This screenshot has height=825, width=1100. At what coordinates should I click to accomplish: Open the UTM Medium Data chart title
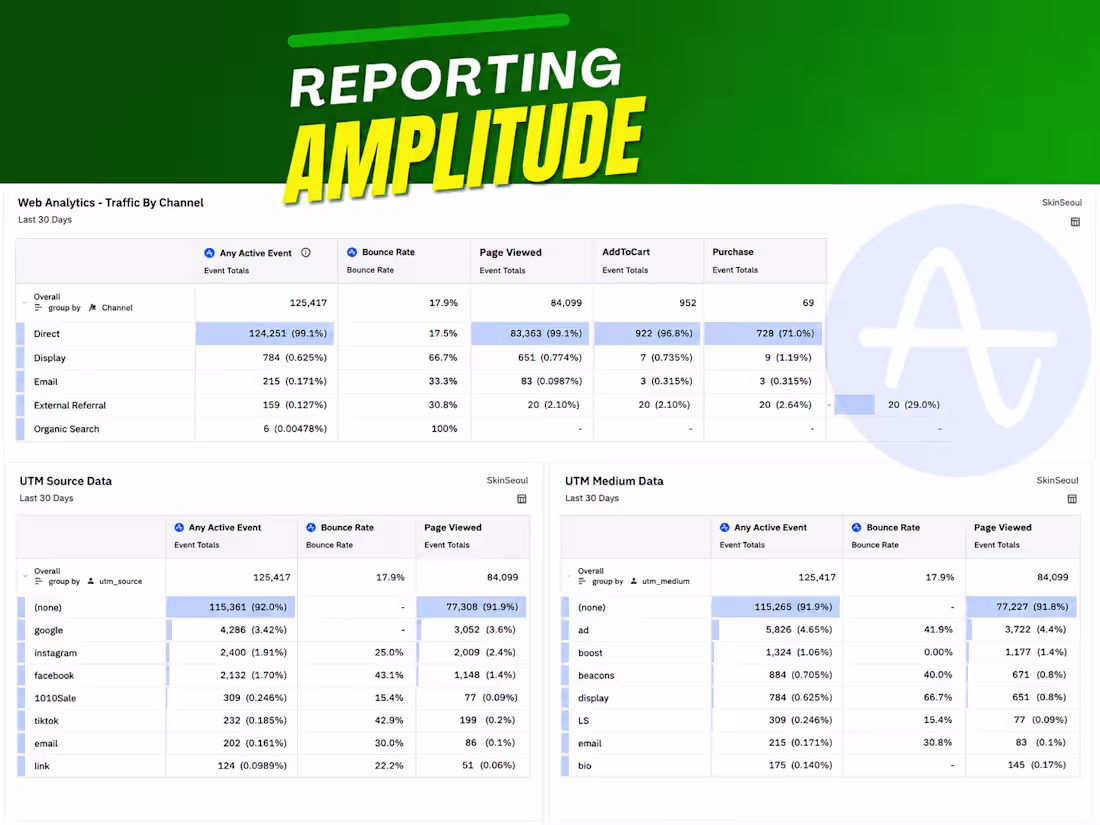[614, 481]
